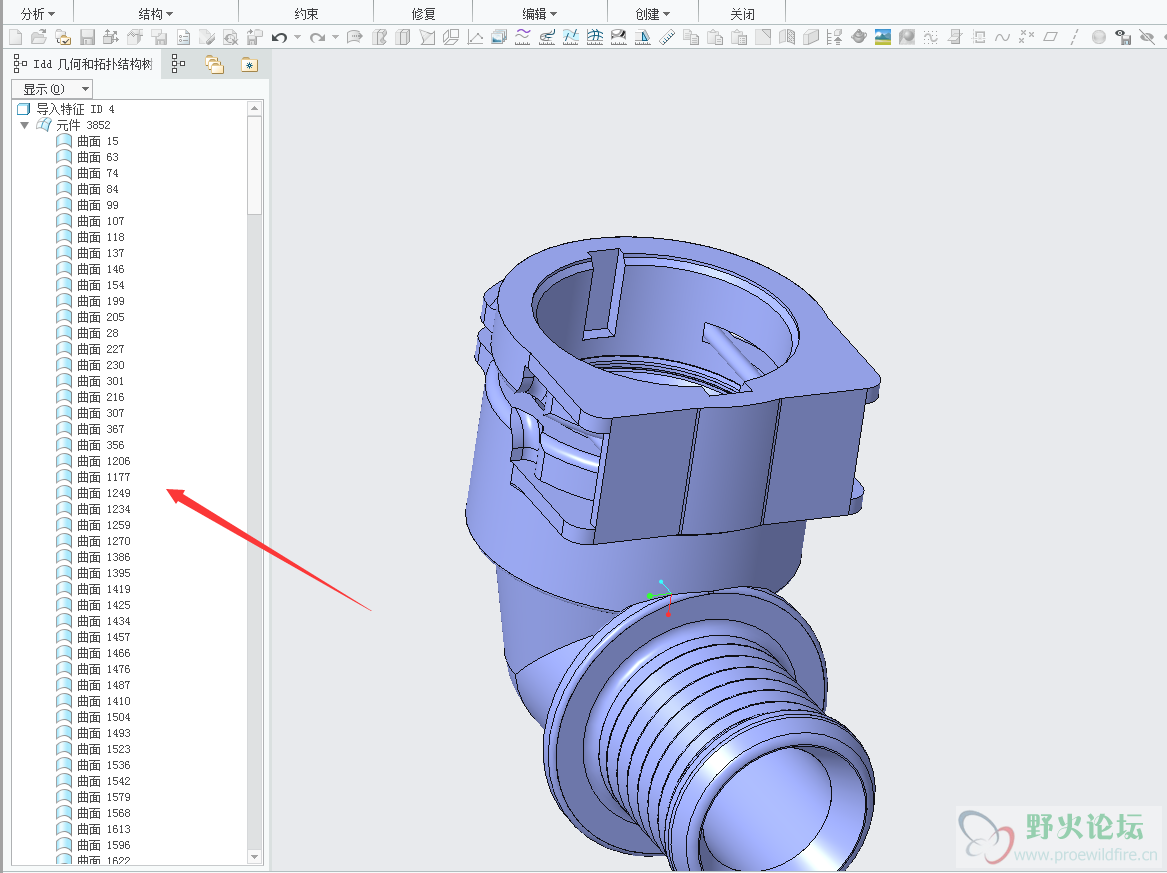The image size is (1167, 873).
Task: Open the 编辑 dropdown group
Action: [540, 13]
